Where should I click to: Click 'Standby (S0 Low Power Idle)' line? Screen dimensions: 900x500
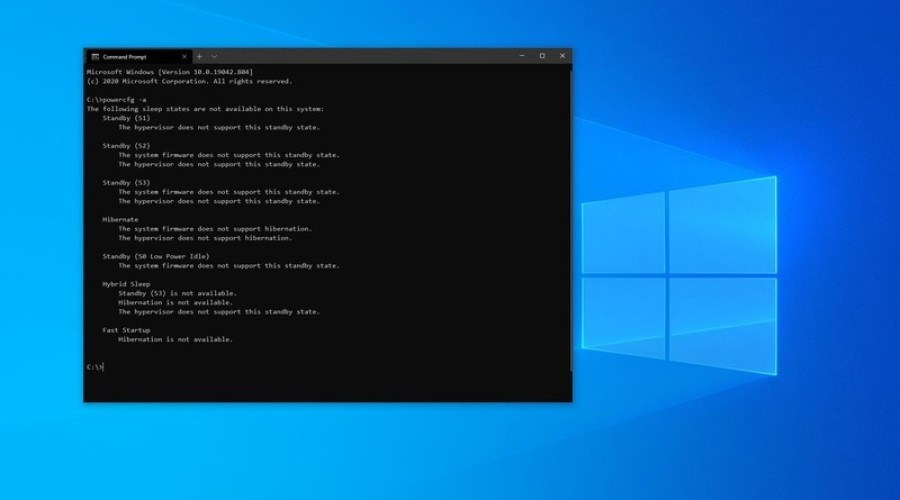pos(156,256)
